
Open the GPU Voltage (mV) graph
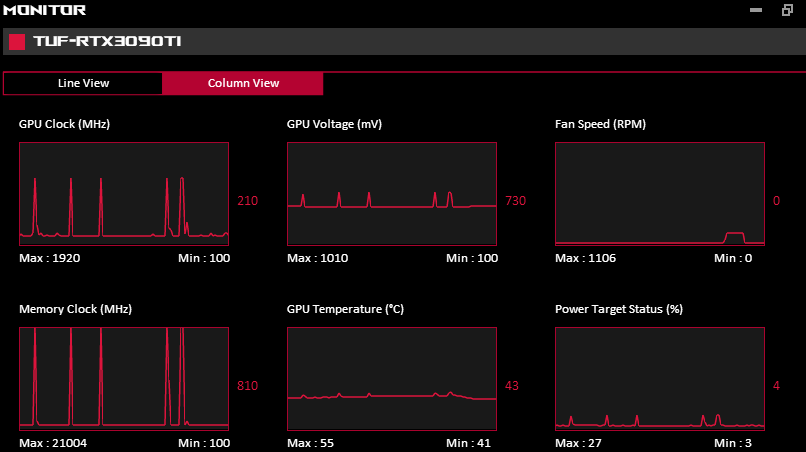392,194
